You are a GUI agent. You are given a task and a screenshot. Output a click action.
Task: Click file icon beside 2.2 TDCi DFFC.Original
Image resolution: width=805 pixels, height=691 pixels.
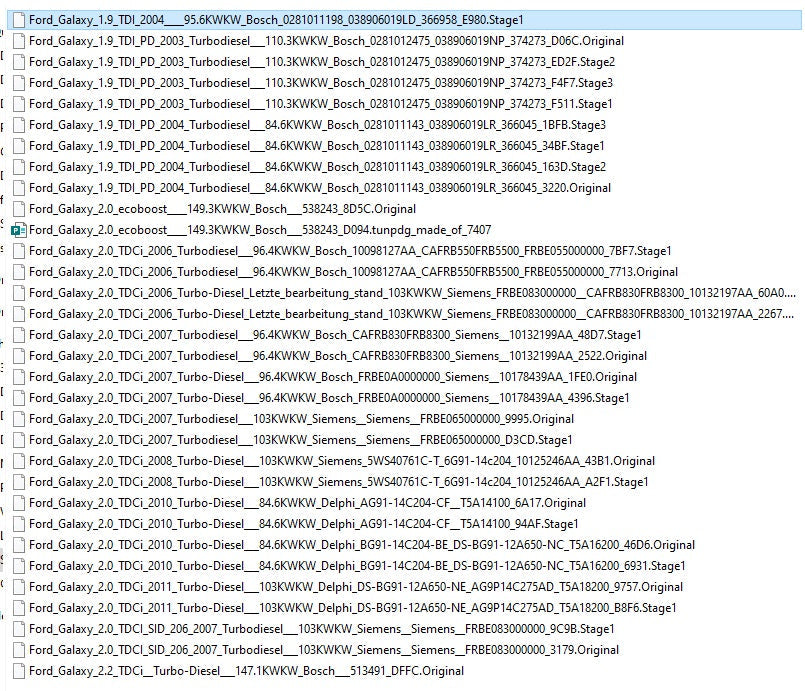pos(18,671)
